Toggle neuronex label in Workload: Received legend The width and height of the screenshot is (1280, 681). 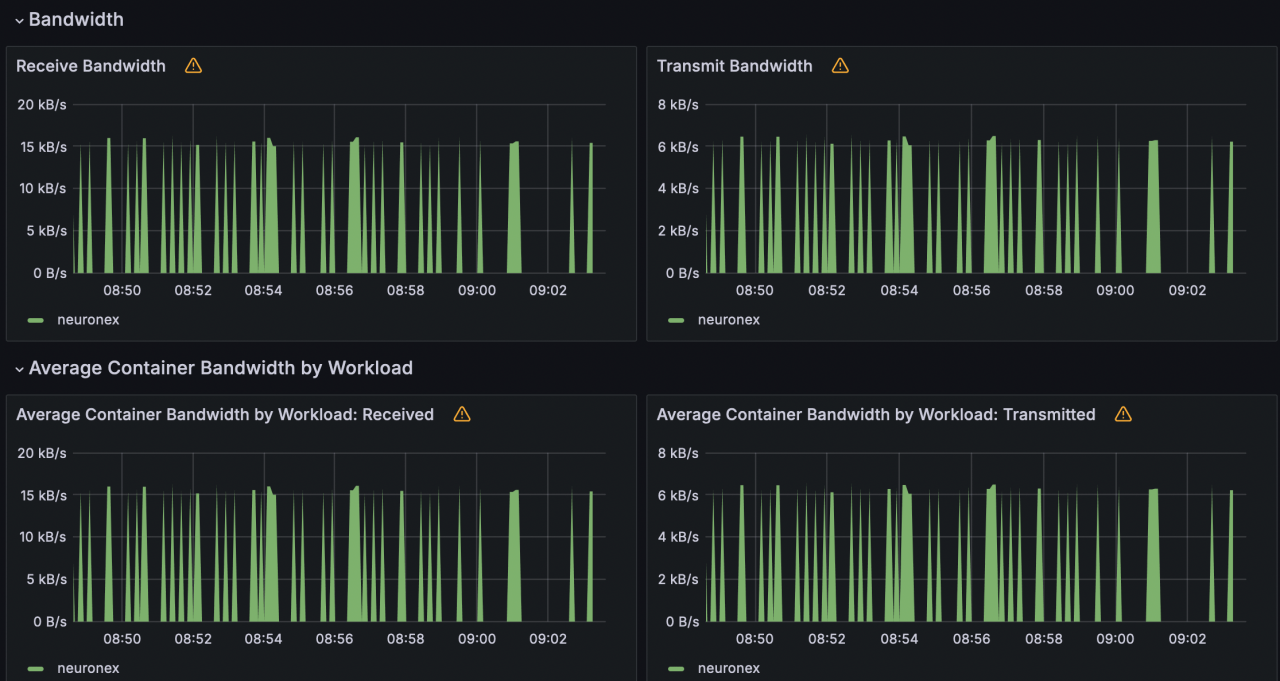[x=88, y=668]
